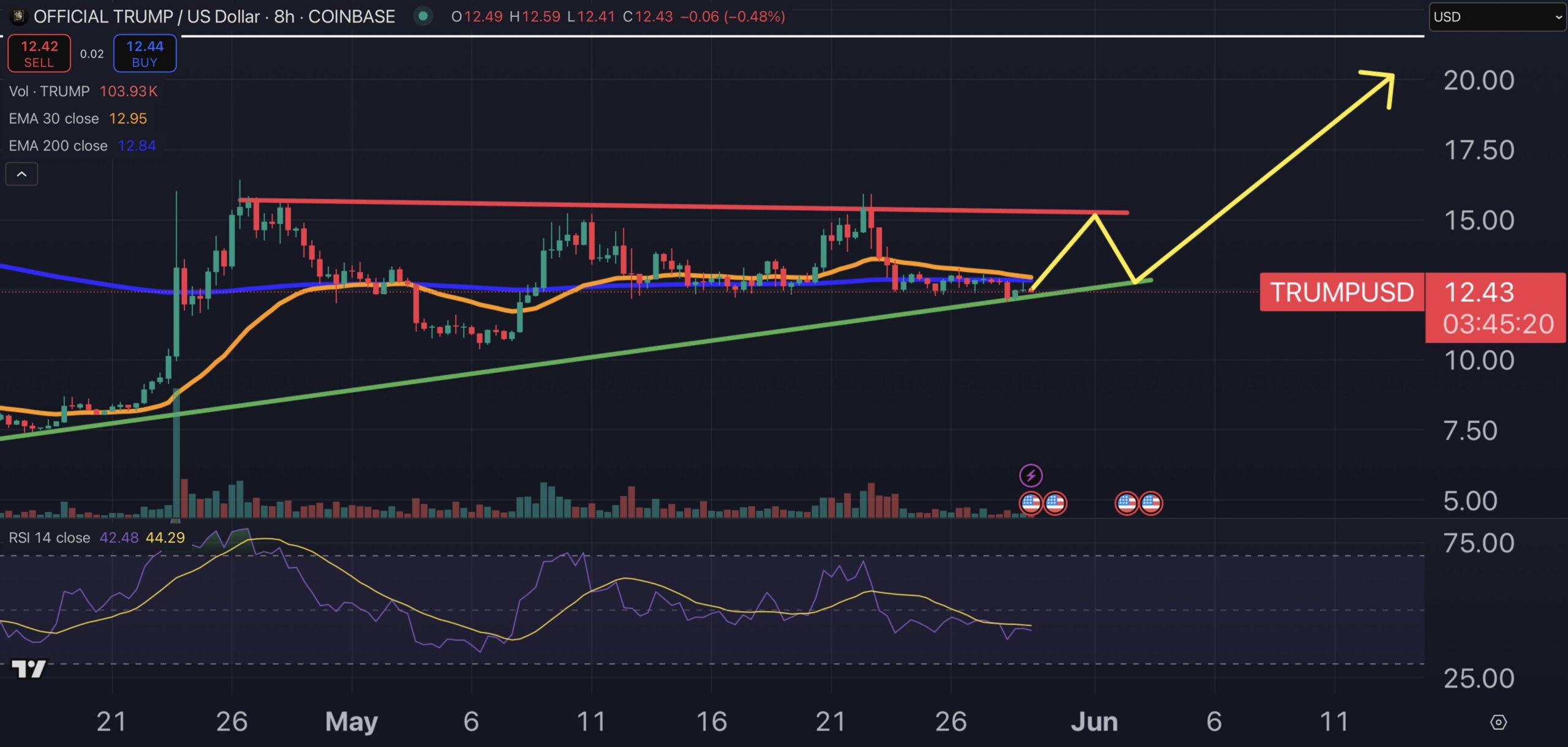Select the EMA 200 close indicator label
Viewport: 1568px width, 747px height.
click(x=58, y=146)
